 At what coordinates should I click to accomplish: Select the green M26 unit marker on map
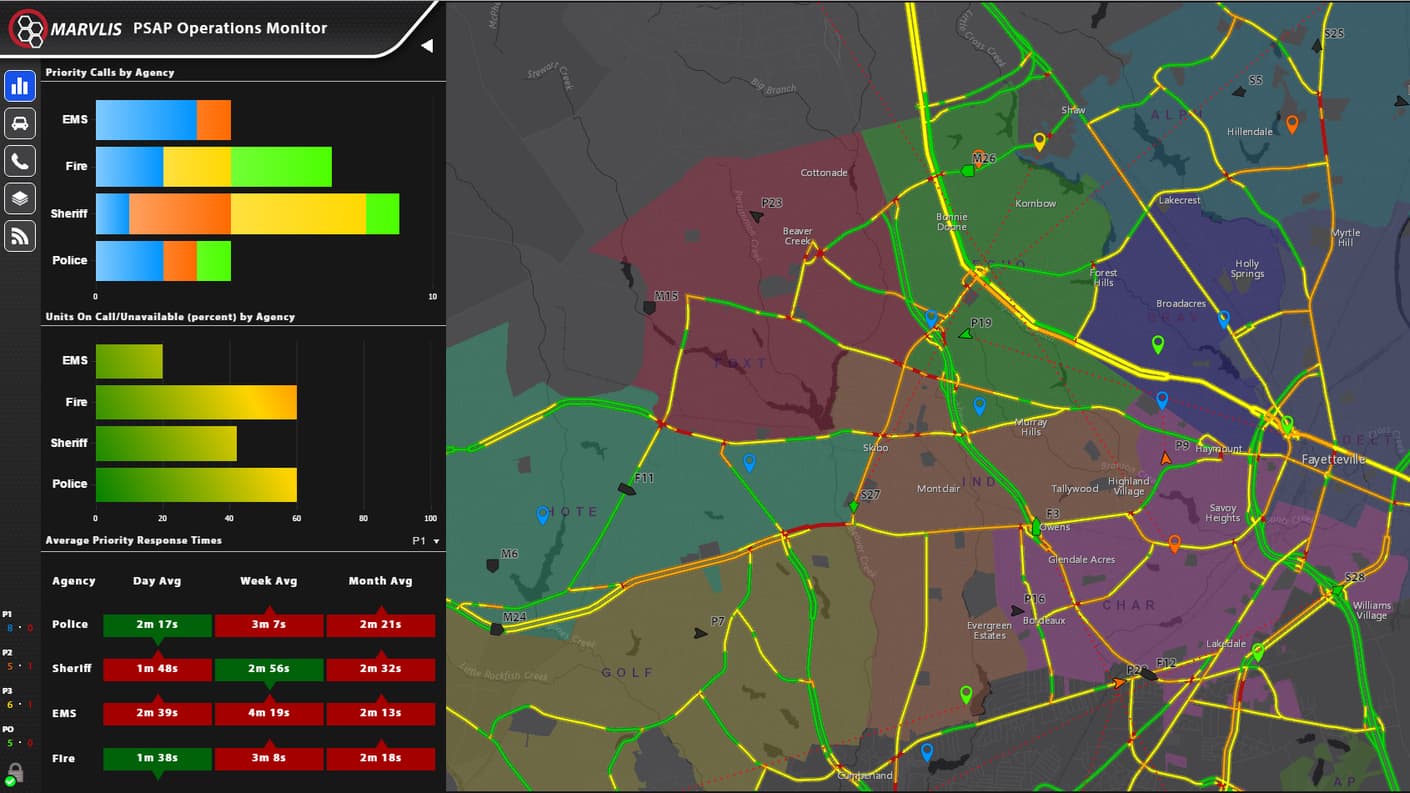[x=967, y=171]
